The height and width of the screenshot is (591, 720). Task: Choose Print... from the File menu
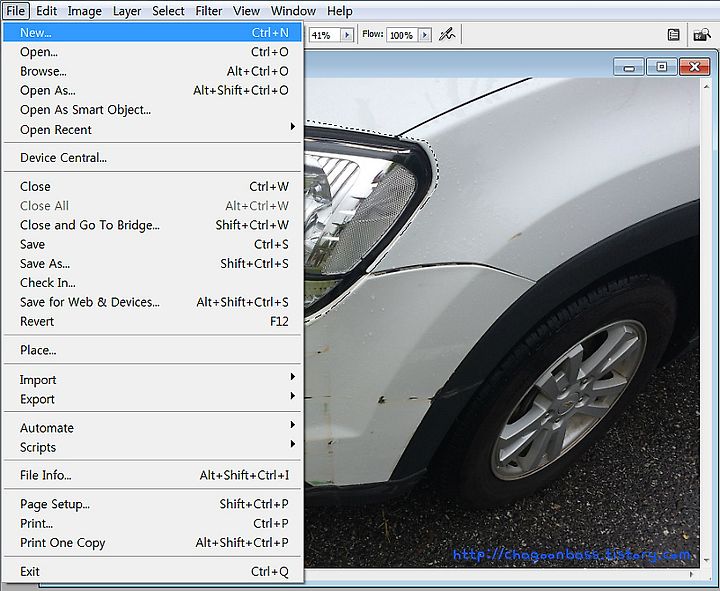152,523
